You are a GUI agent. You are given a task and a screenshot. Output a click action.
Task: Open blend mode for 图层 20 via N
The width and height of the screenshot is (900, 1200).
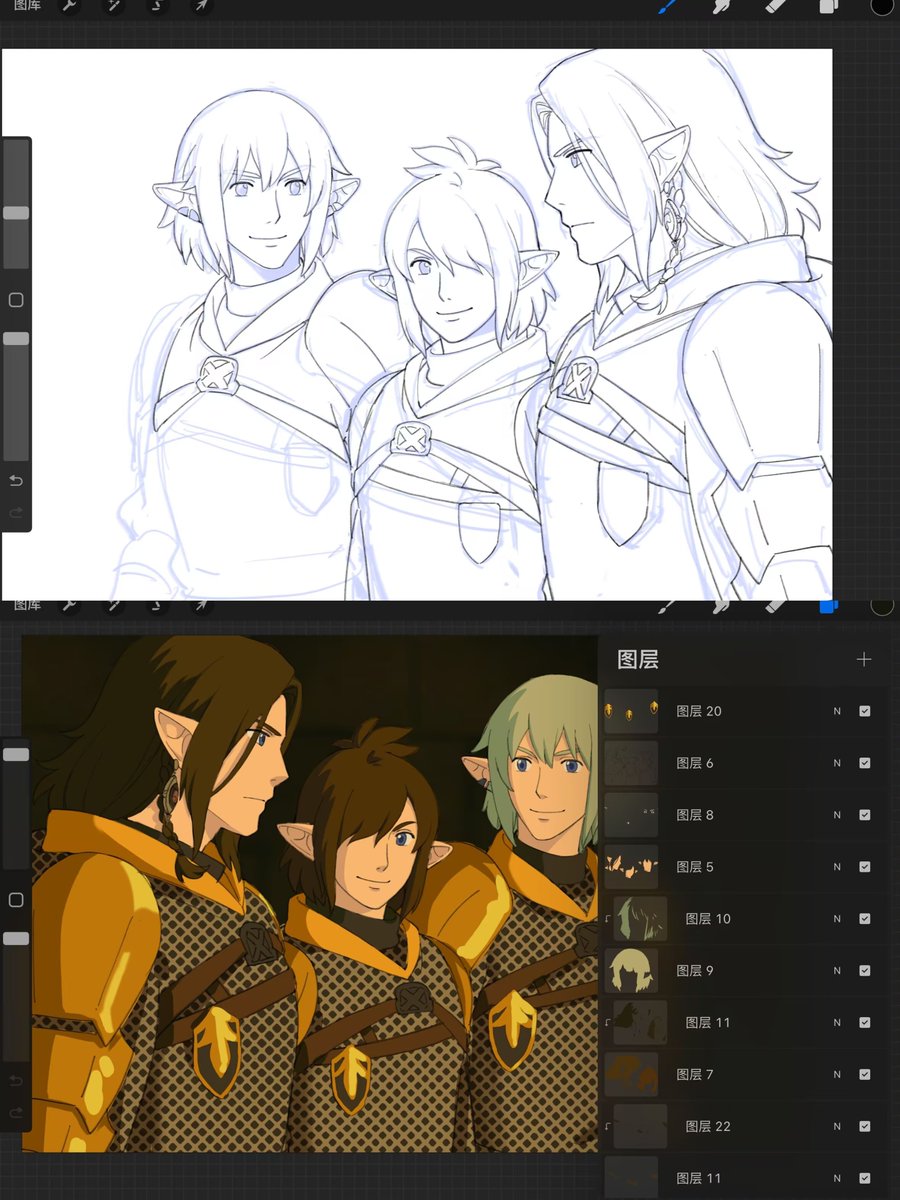[x=838, y=711]
